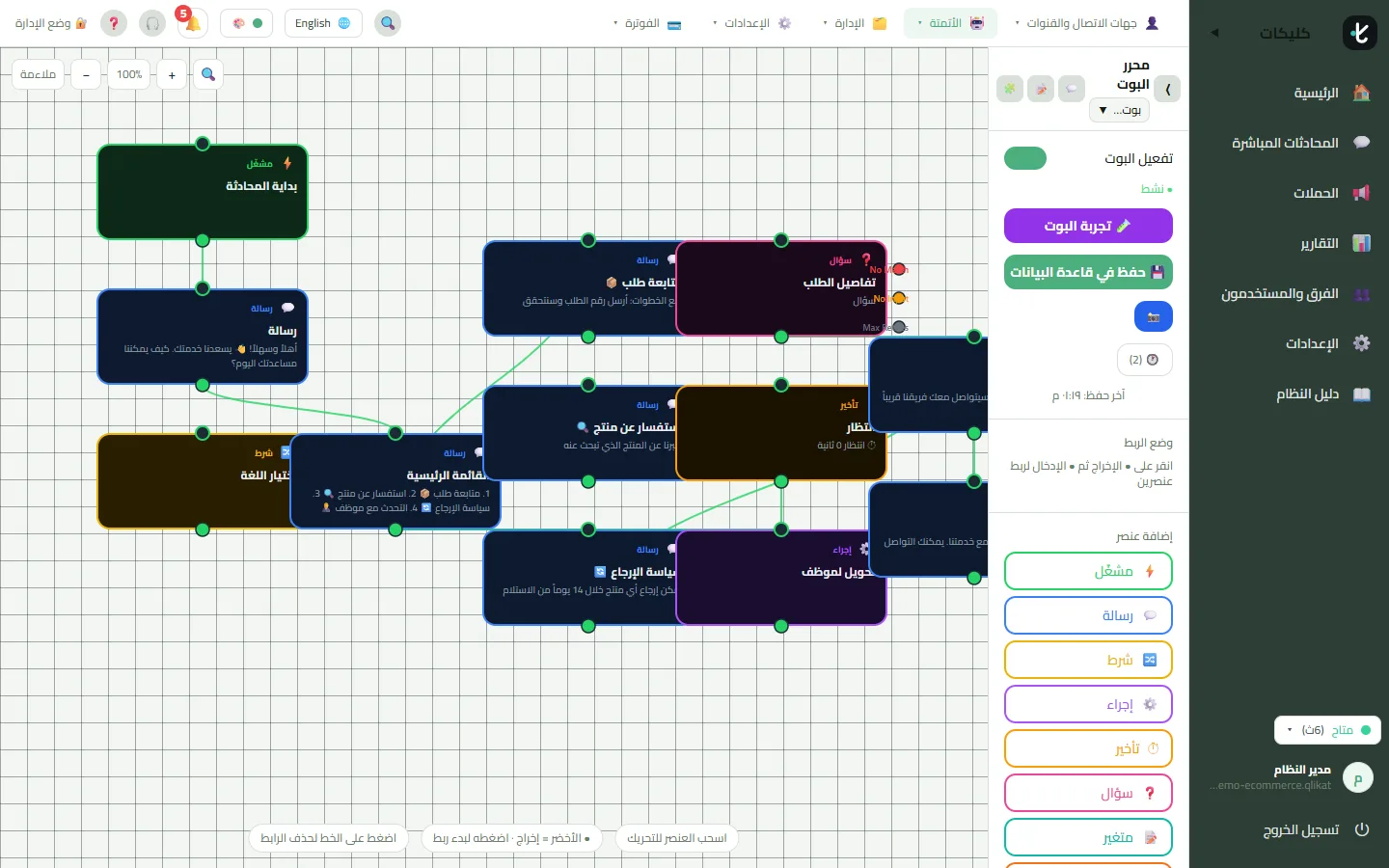Collapse the main sidebar arrow

pyautogui.click(x=1214, y=33)
